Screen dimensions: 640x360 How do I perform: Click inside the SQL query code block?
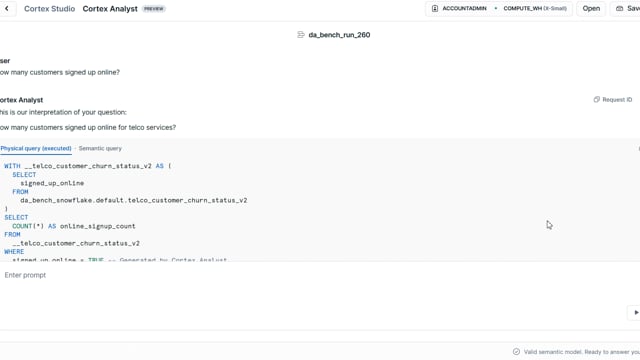pyautogui.click(x=318, y=210)
